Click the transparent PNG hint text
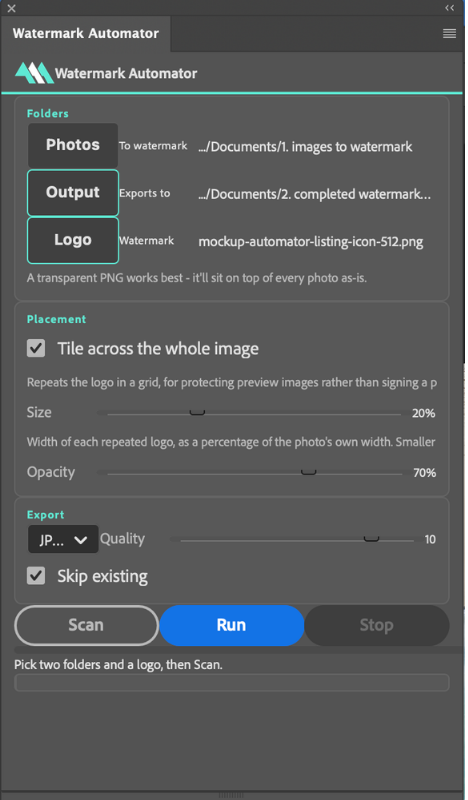468x800 pixels. coord(196,279)
